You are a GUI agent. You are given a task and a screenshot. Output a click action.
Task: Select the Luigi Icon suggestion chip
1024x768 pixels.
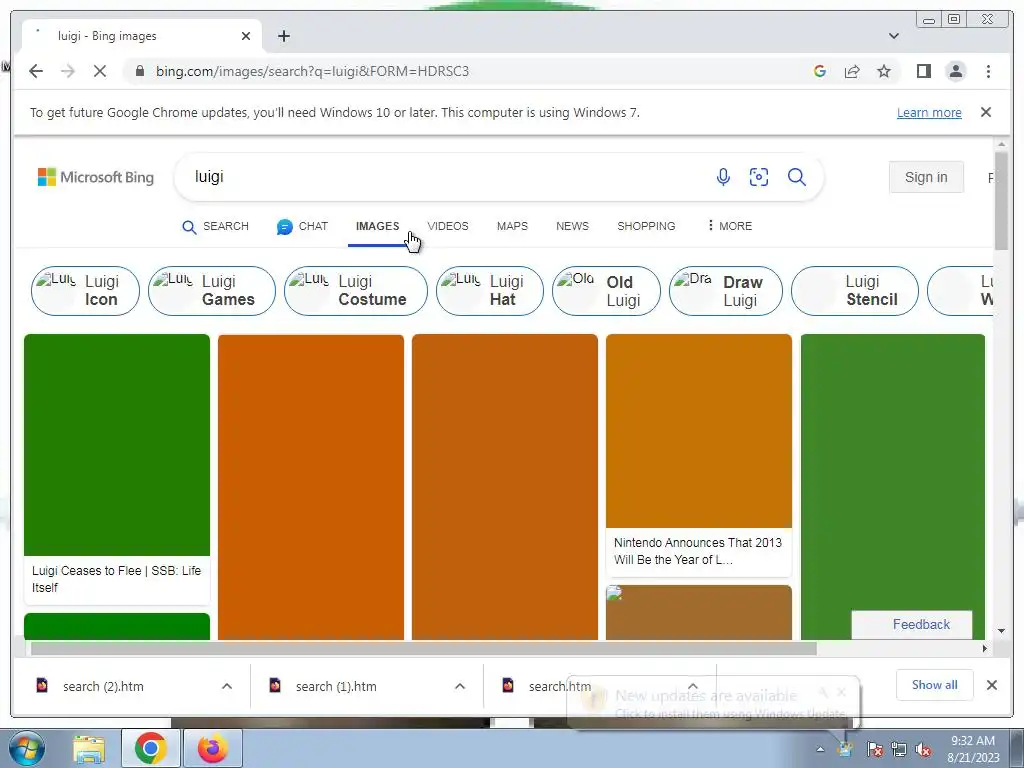click(x=85, y=291)
